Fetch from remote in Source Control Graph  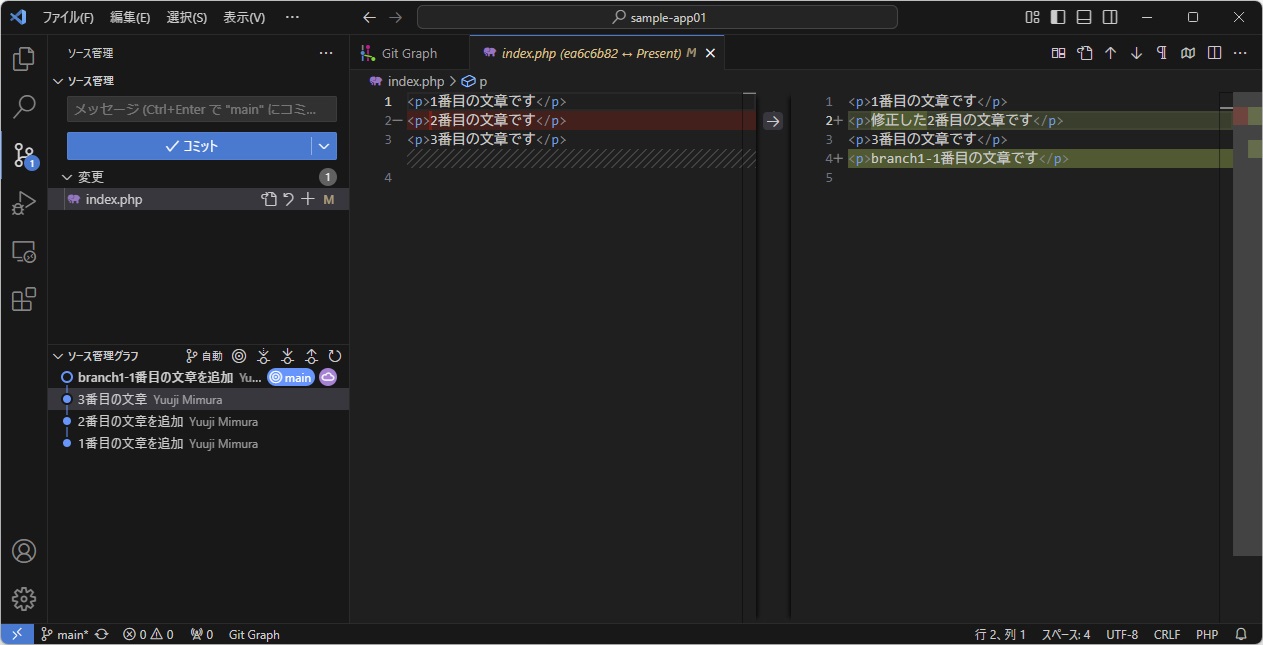pos(263,355)
